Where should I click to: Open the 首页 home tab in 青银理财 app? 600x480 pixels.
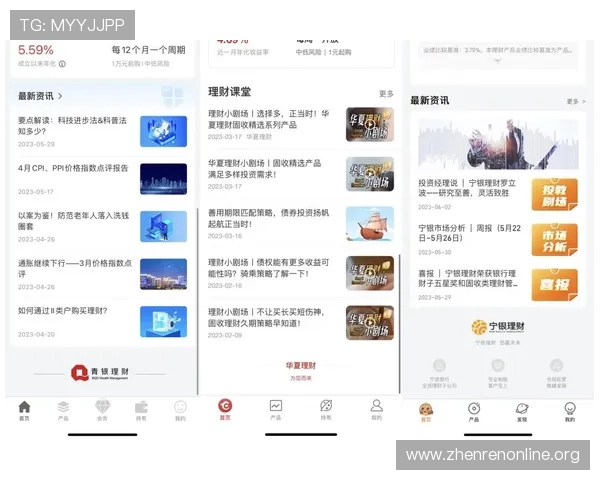tap(24, 411)
